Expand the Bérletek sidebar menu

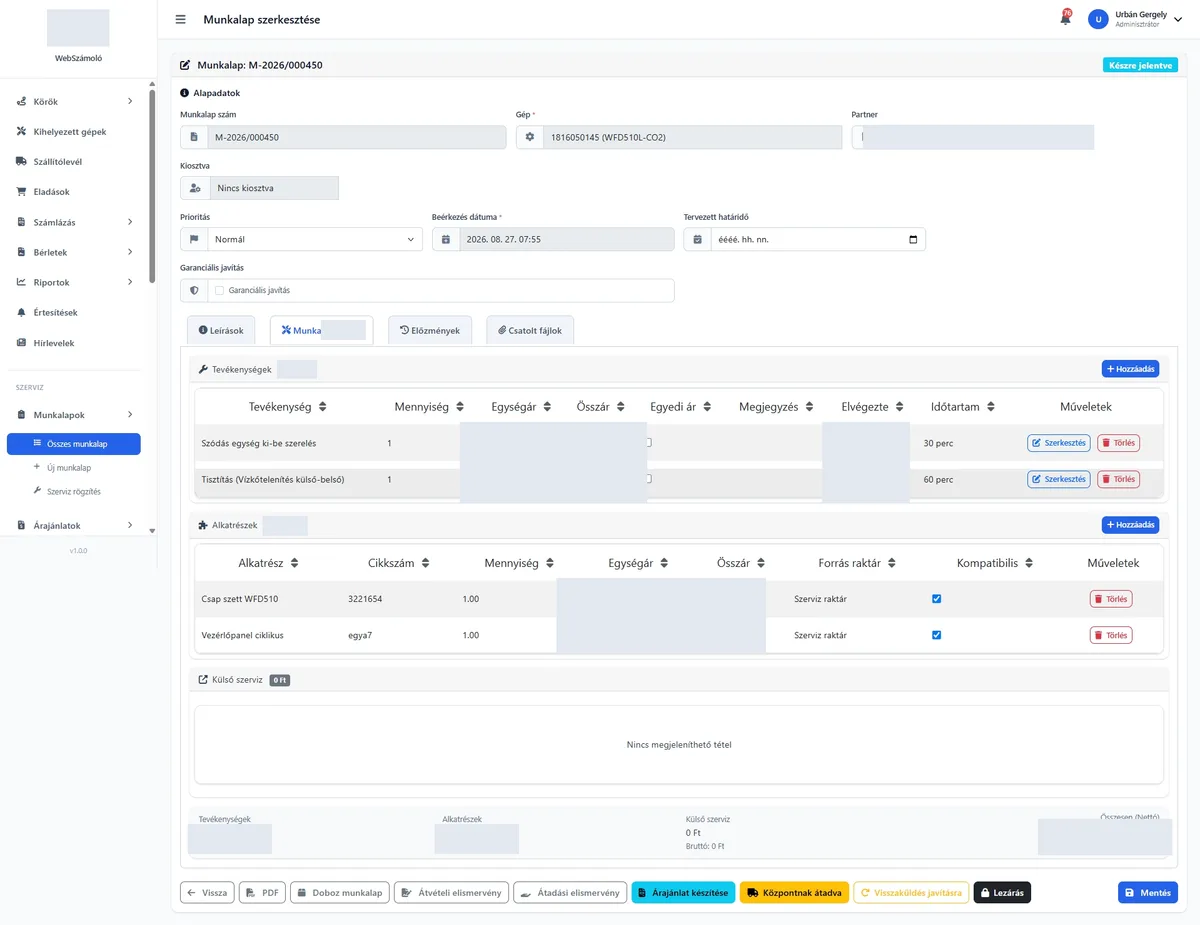130,252
